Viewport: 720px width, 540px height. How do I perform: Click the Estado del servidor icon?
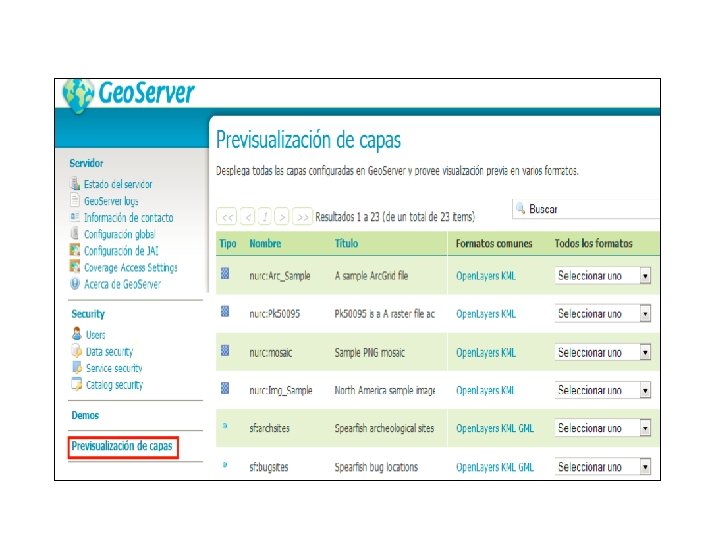coord(75,184)
